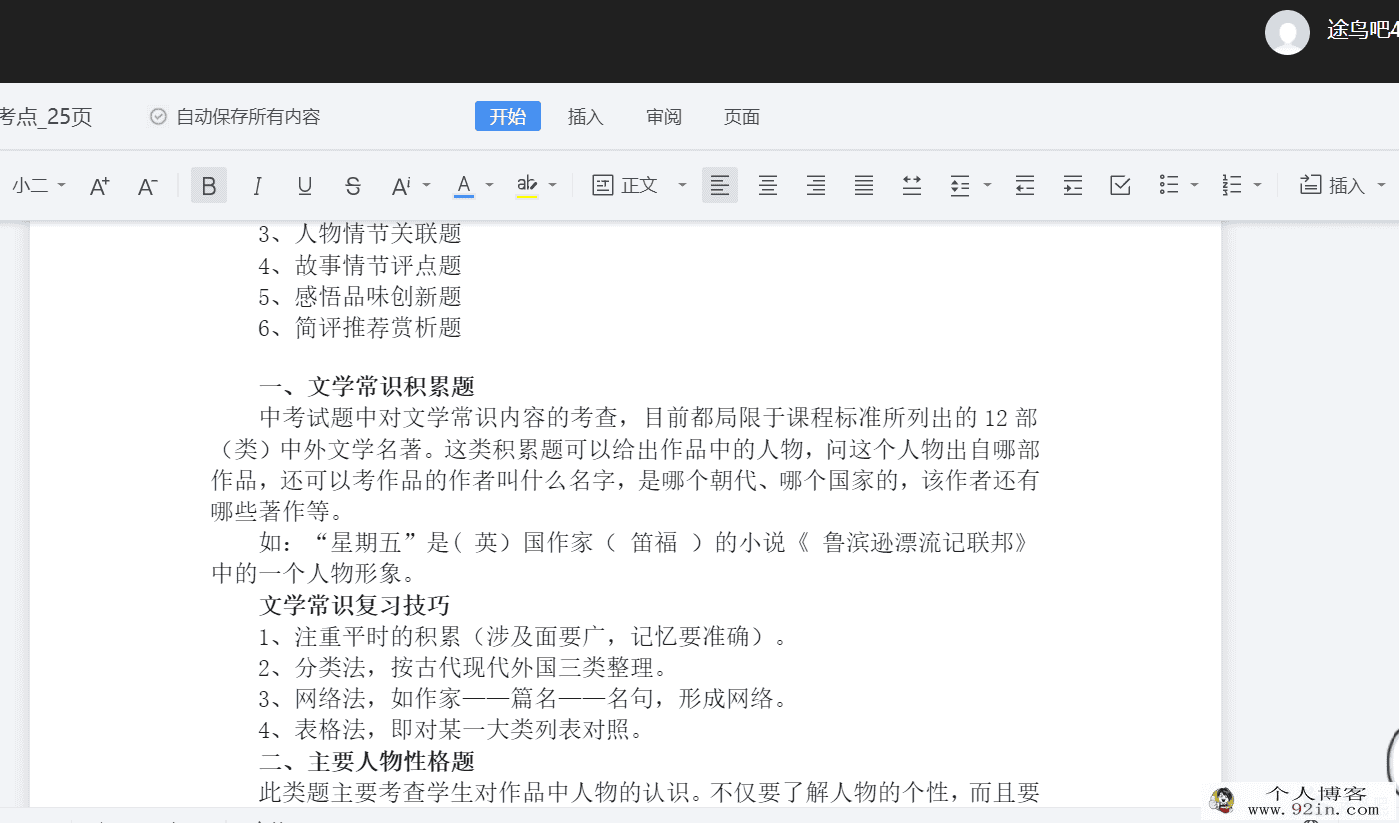Switch to the 页面 tab
The width and height of the screenshot is (1399, 823).
[x=742, y=117]
